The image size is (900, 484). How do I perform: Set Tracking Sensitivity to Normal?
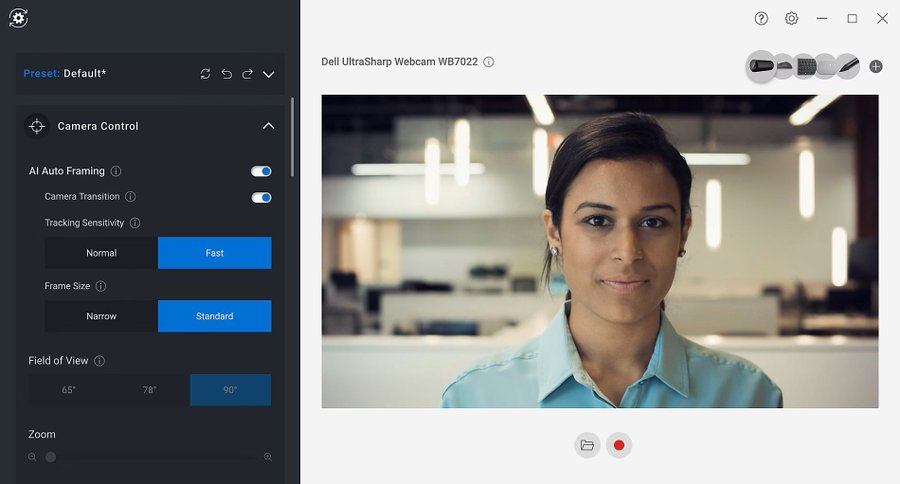[101, 253]
